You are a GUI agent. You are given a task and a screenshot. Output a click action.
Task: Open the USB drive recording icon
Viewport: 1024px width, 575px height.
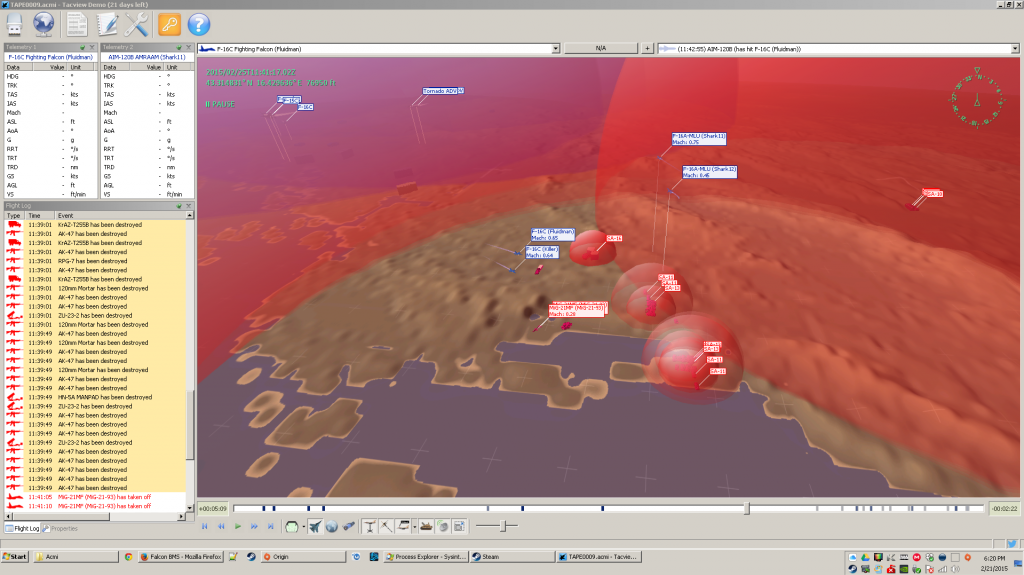(14, 25)
